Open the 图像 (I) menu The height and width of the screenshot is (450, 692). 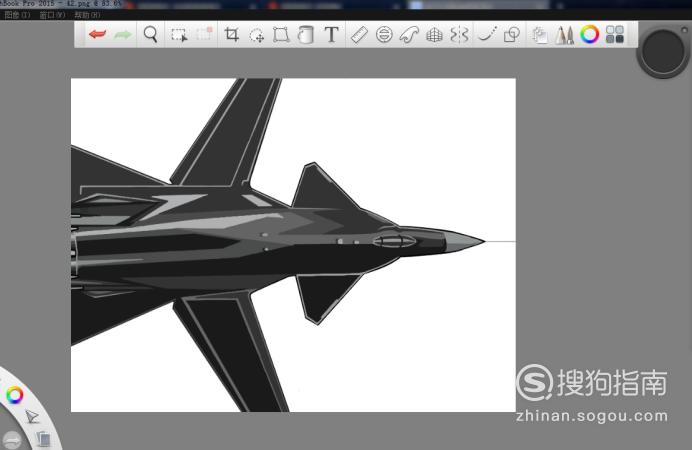(17, 15)
